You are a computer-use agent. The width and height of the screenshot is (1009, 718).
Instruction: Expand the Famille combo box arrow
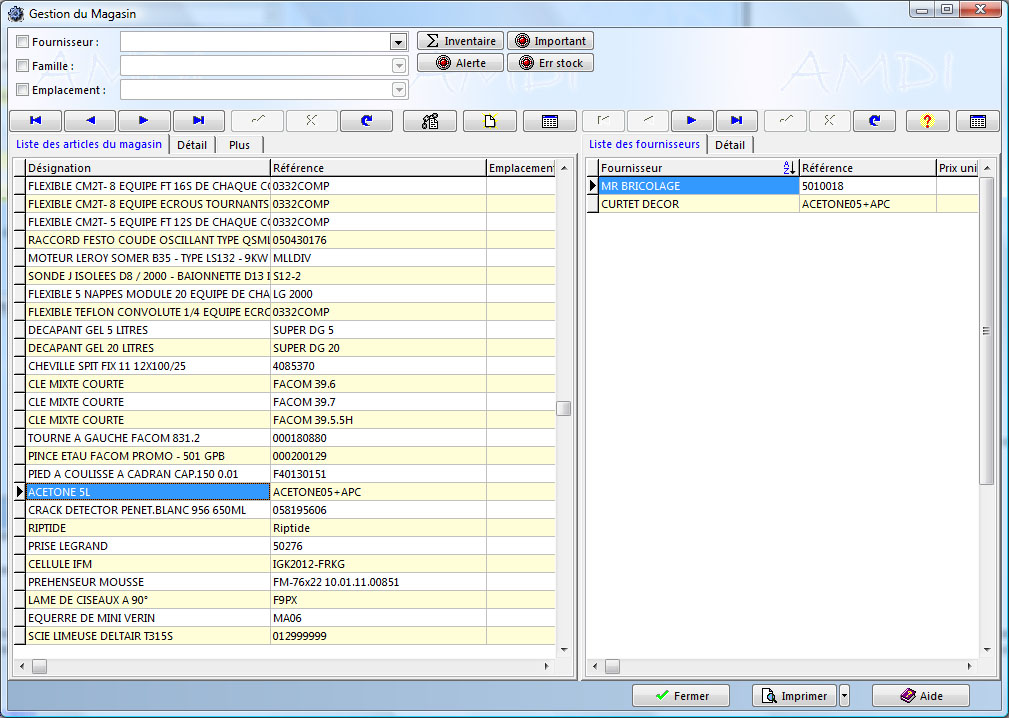click(x=398, y=66)
